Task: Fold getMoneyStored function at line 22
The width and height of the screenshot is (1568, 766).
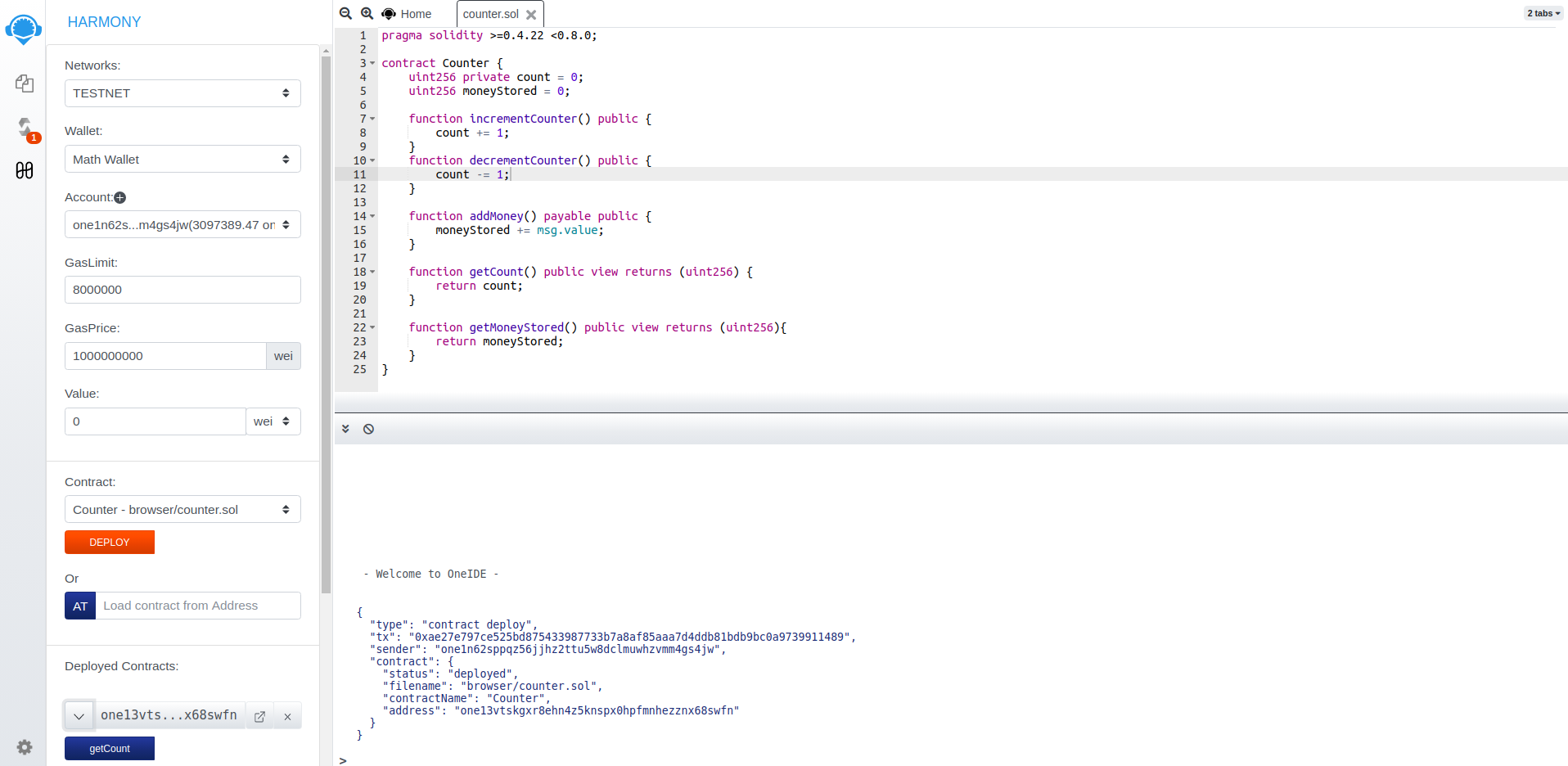Action: pos(372,327)
